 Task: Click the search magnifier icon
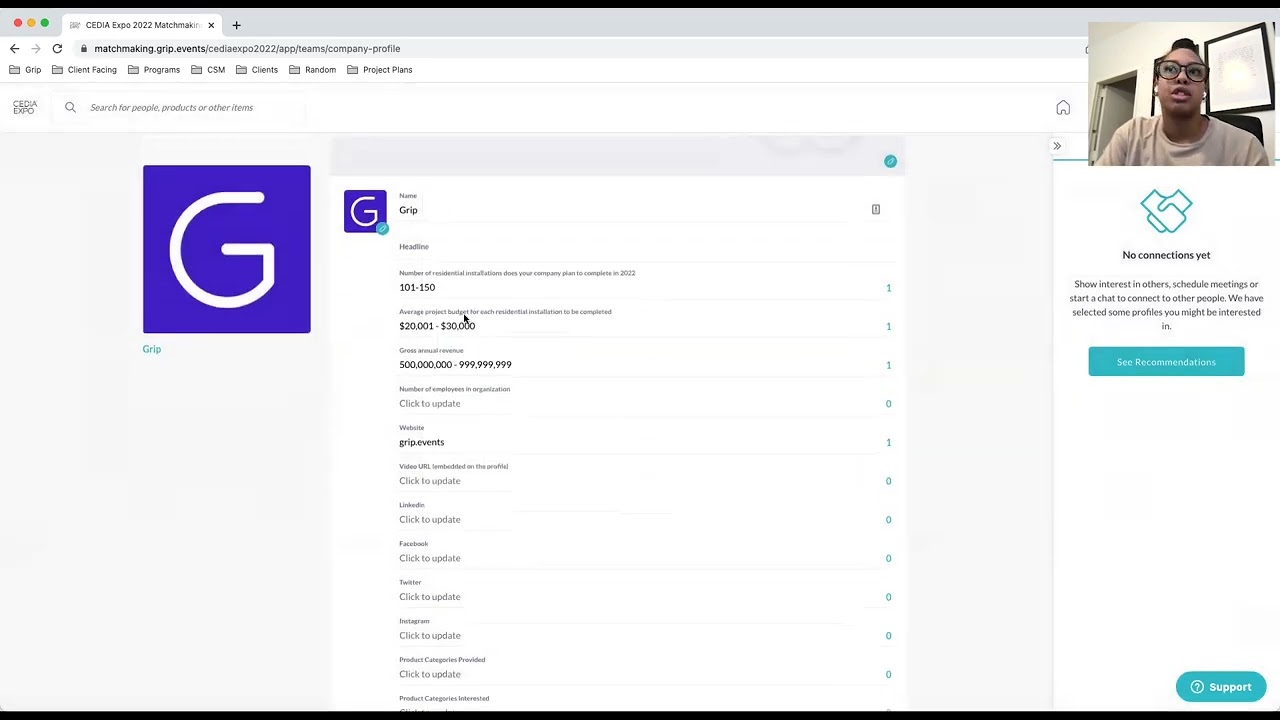(x=70, y=107)
